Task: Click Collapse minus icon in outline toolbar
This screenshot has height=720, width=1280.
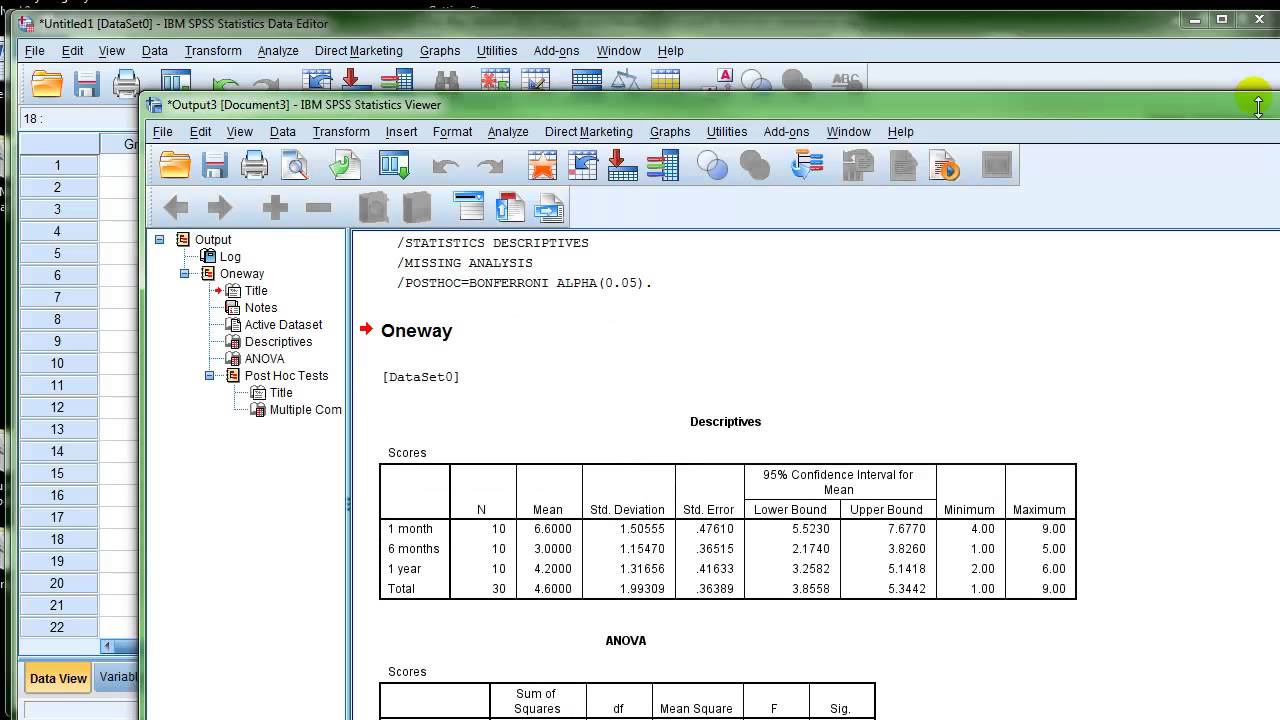Action: (x=318, y=207)
